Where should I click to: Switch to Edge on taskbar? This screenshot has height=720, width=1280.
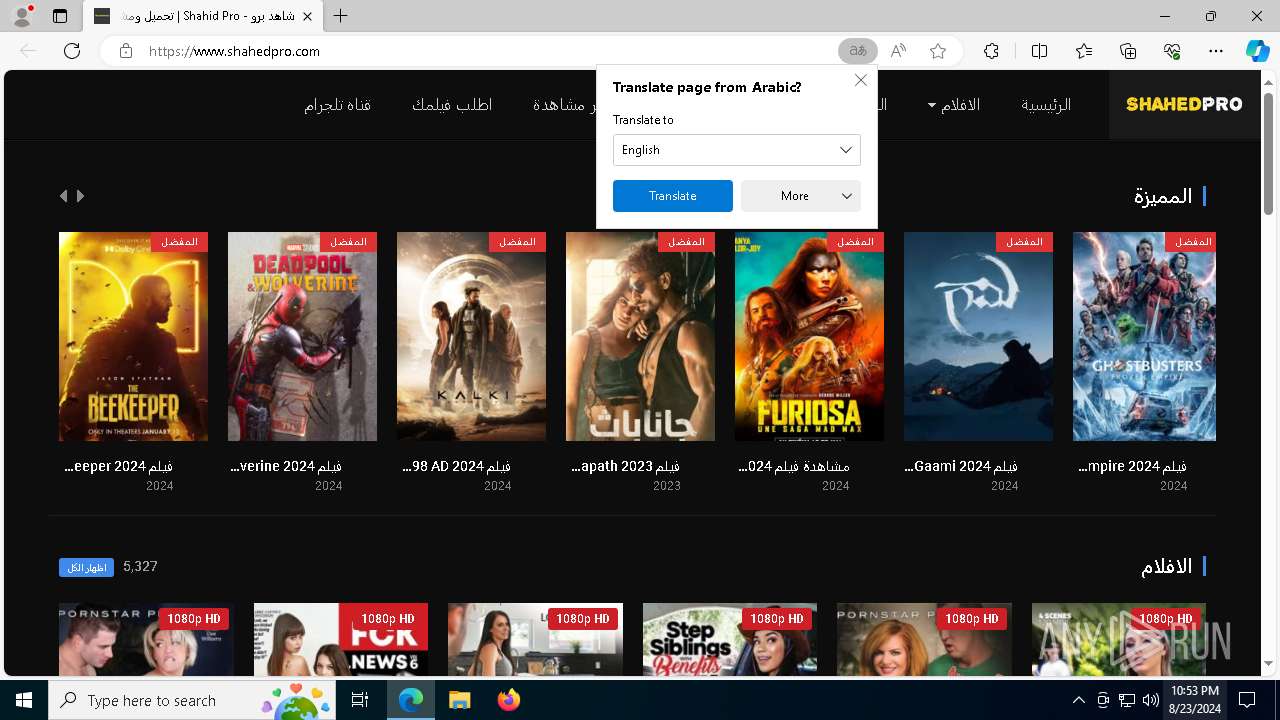(x=410, y=700)
